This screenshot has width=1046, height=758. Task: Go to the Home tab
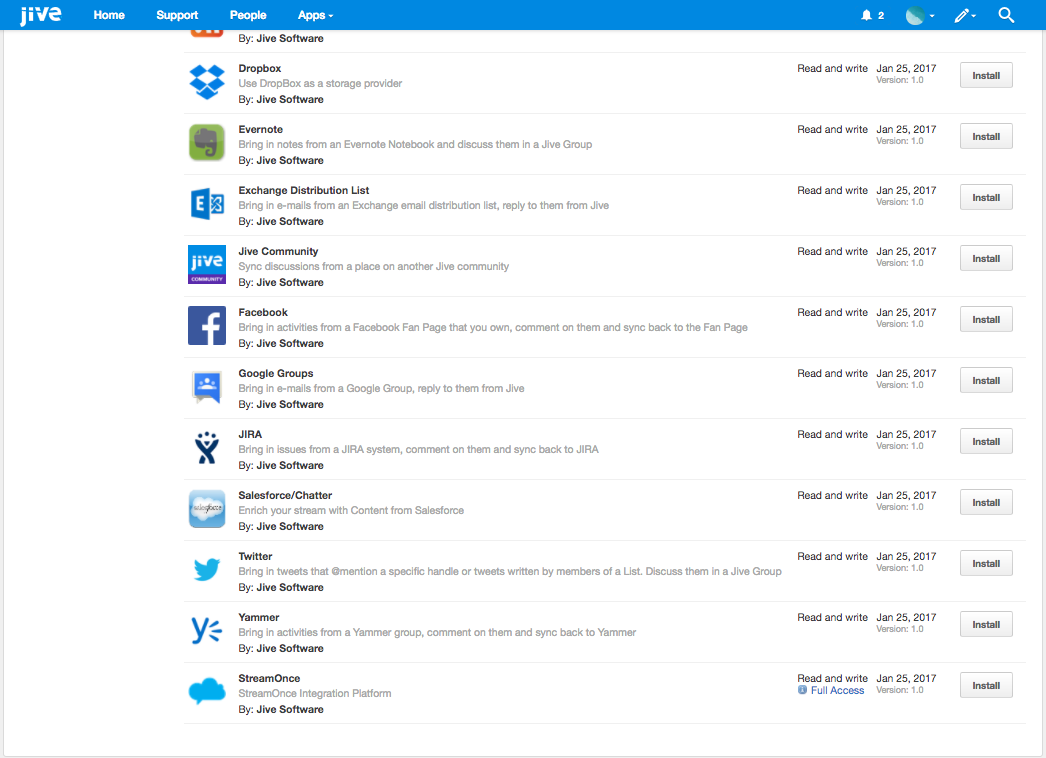(x=109, y=15)
